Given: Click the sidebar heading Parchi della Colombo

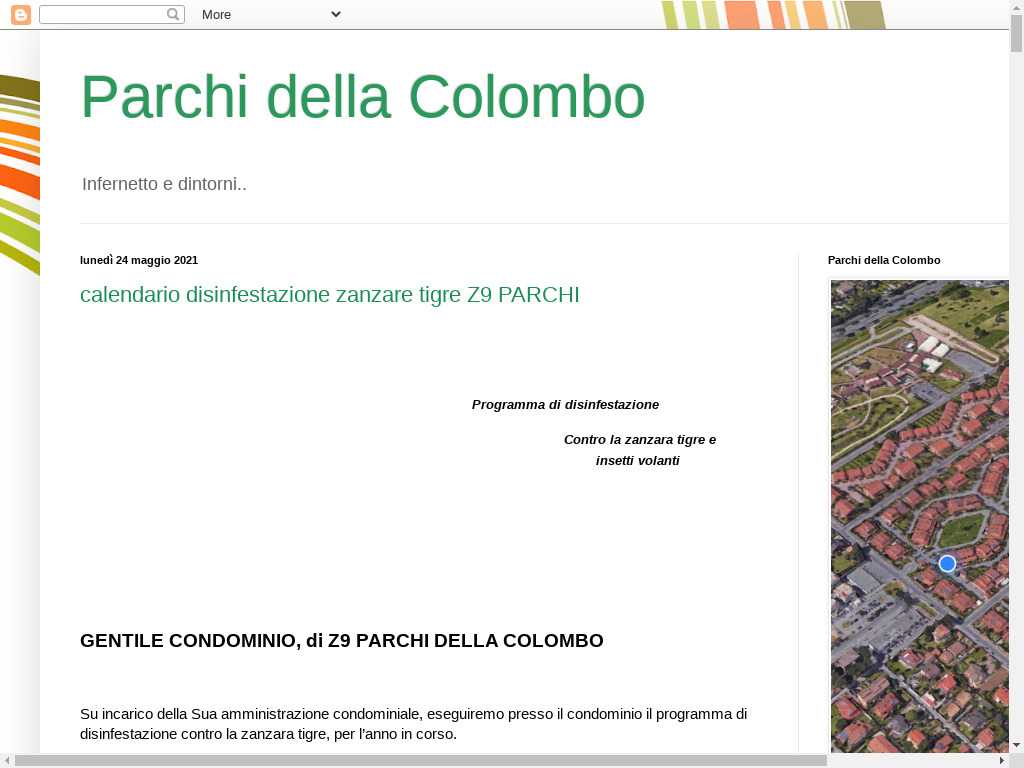Looking at the screenshot, I should coord(884,260).
